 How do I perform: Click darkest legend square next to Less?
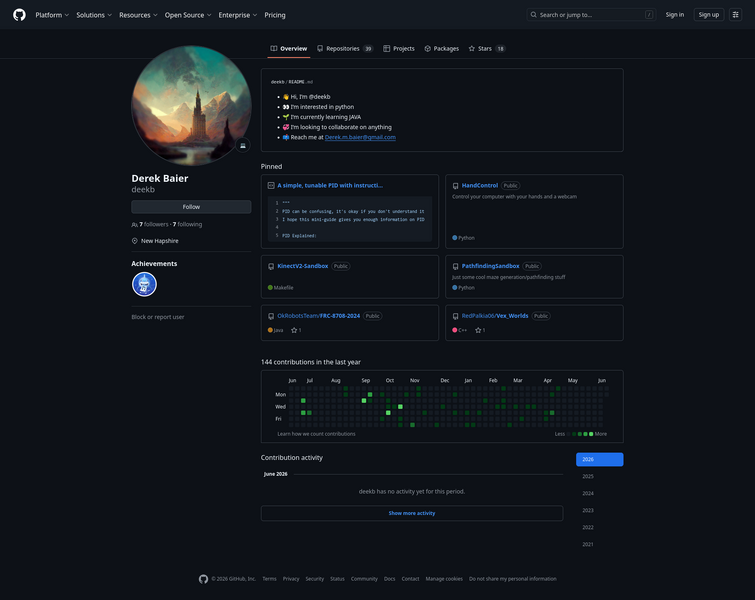(568, 434)
